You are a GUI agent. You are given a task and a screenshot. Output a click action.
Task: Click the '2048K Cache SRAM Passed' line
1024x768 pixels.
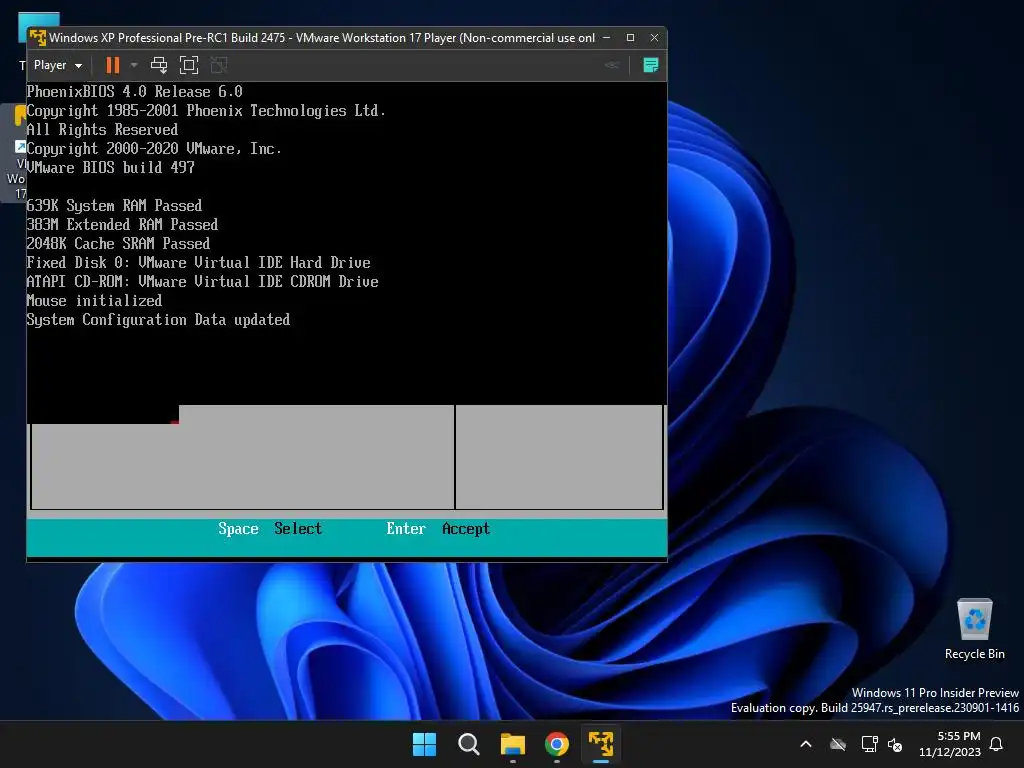pyautogui.click(x=118, y=244)
